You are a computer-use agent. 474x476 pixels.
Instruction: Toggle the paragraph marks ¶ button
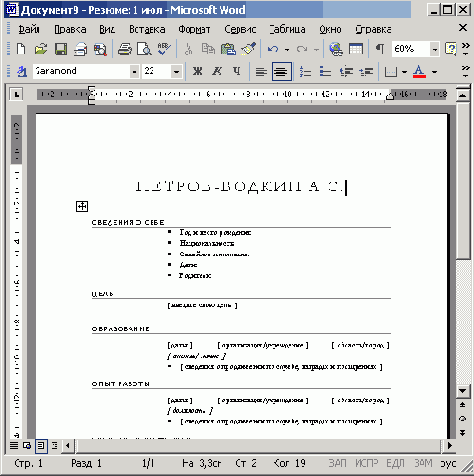click(380, 49)
